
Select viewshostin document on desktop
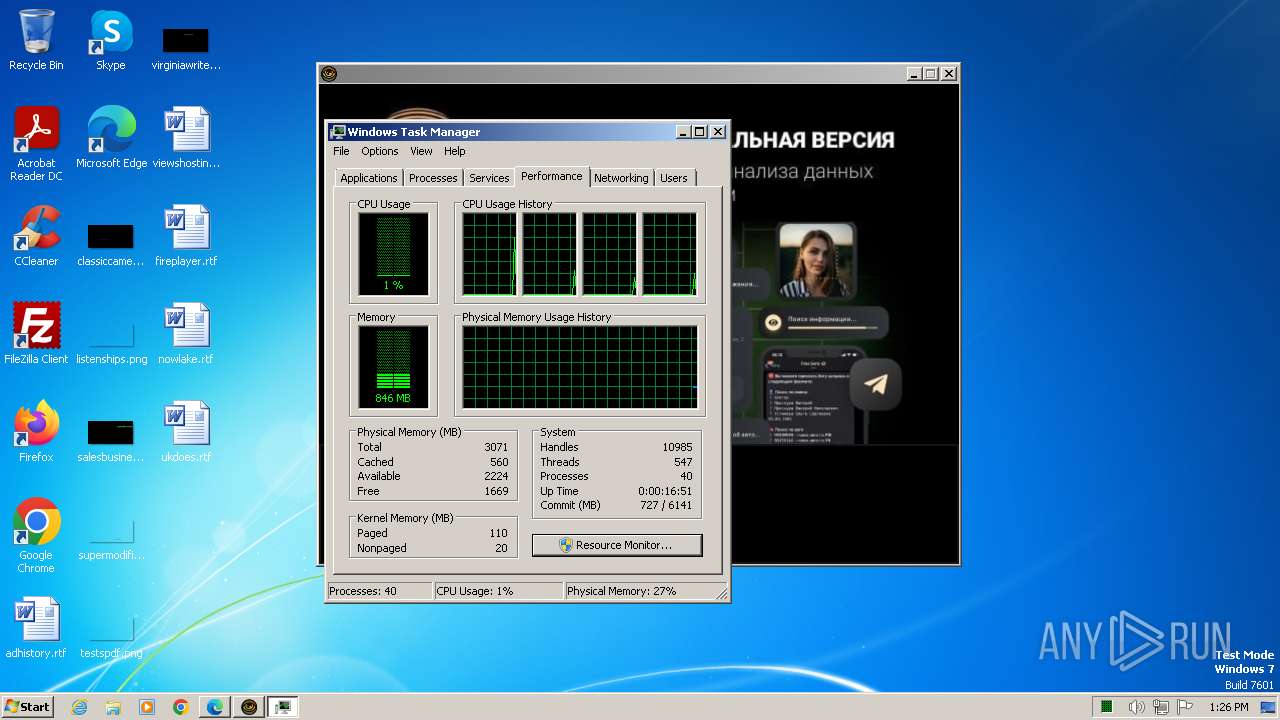click(x=186, y=138)
